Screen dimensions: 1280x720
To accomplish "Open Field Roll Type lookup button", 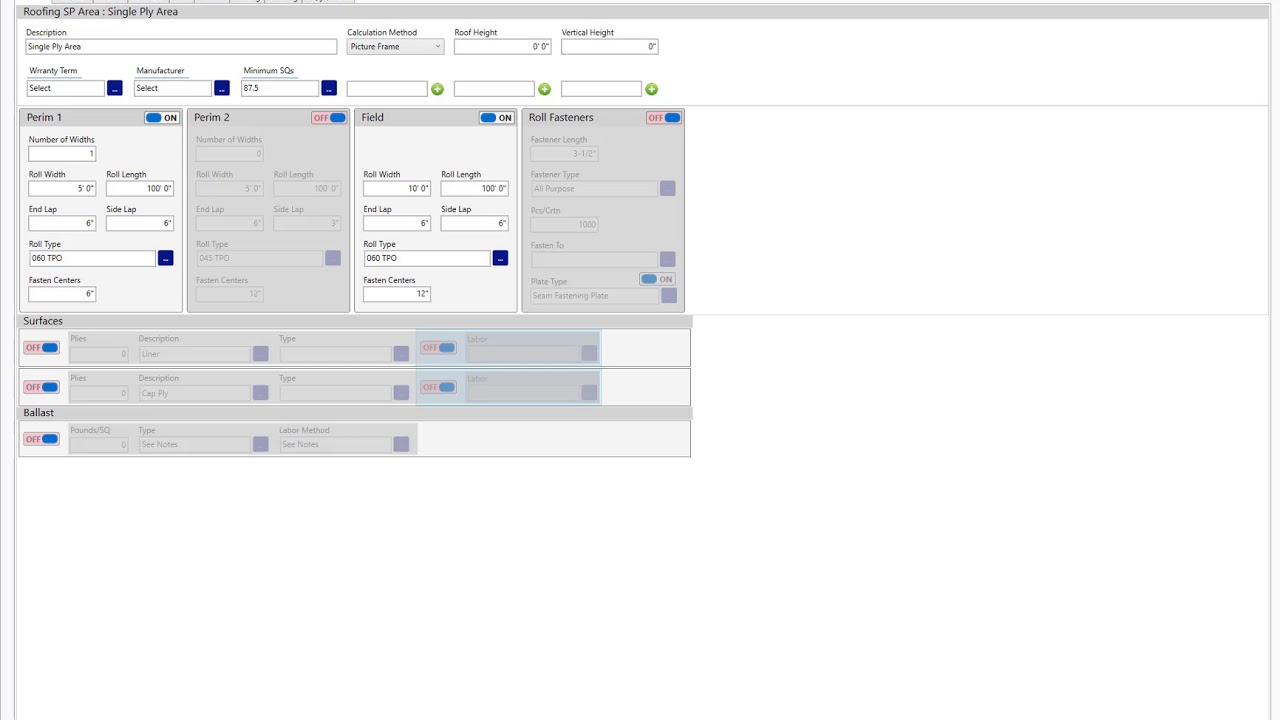I will [500, 259].
